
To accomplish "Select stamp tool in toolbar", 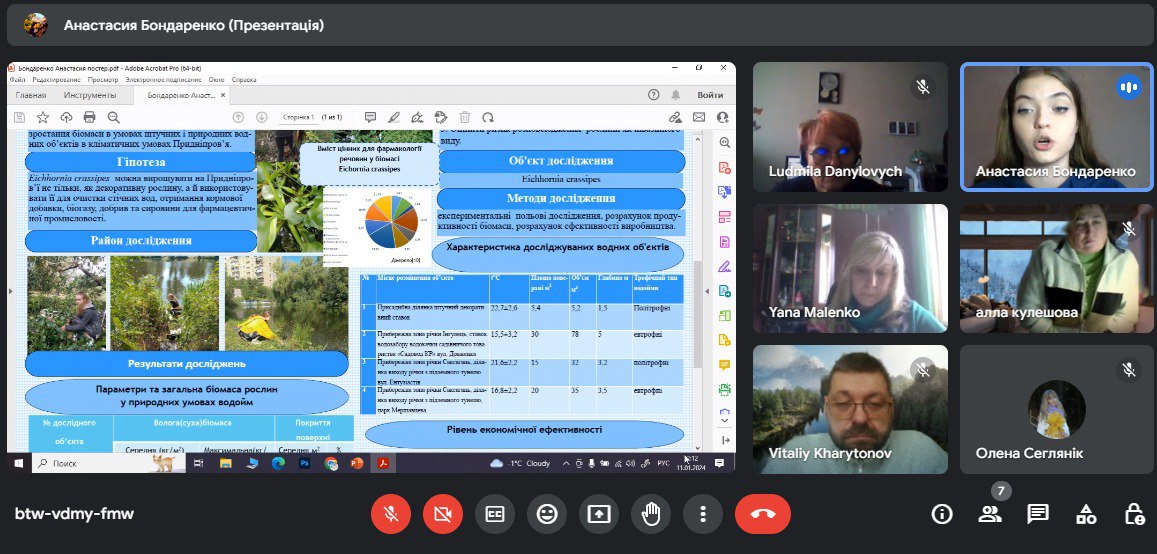I will [x=441, y=117].
